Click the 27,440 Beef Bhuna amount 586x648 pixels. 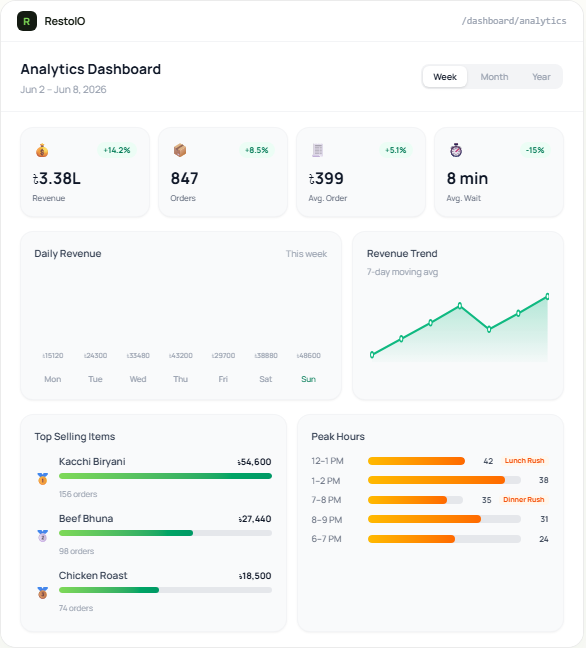(x=255, y=519)
